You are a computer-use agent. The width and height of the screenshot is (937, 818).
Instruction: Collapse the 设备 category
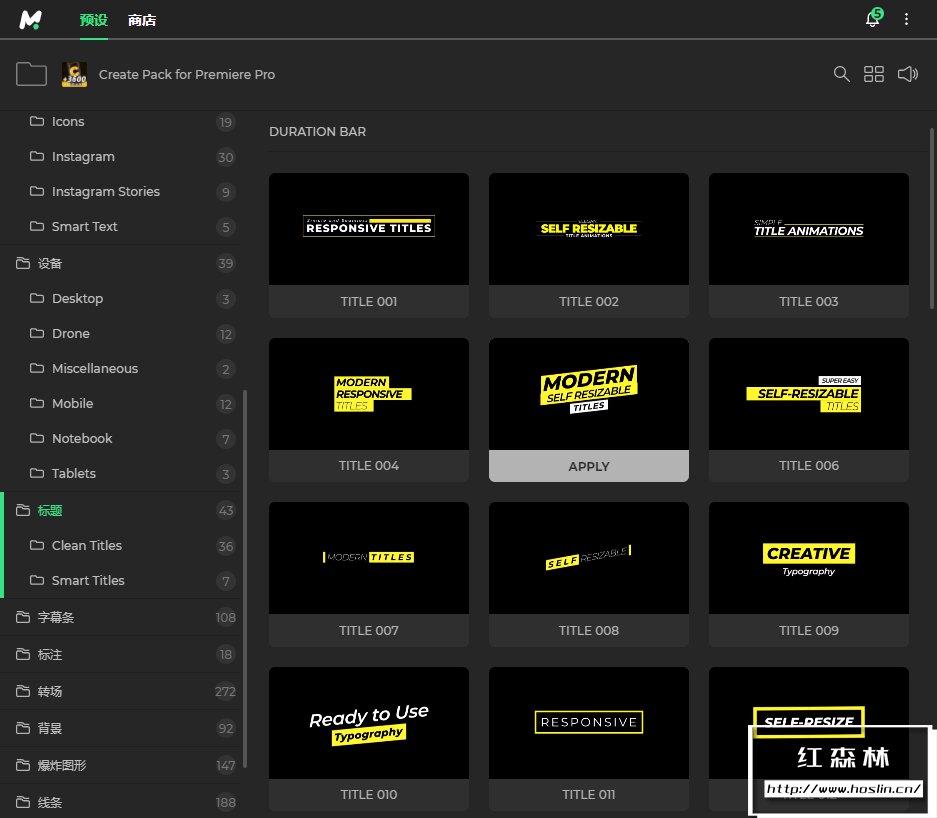coord(120,264)
